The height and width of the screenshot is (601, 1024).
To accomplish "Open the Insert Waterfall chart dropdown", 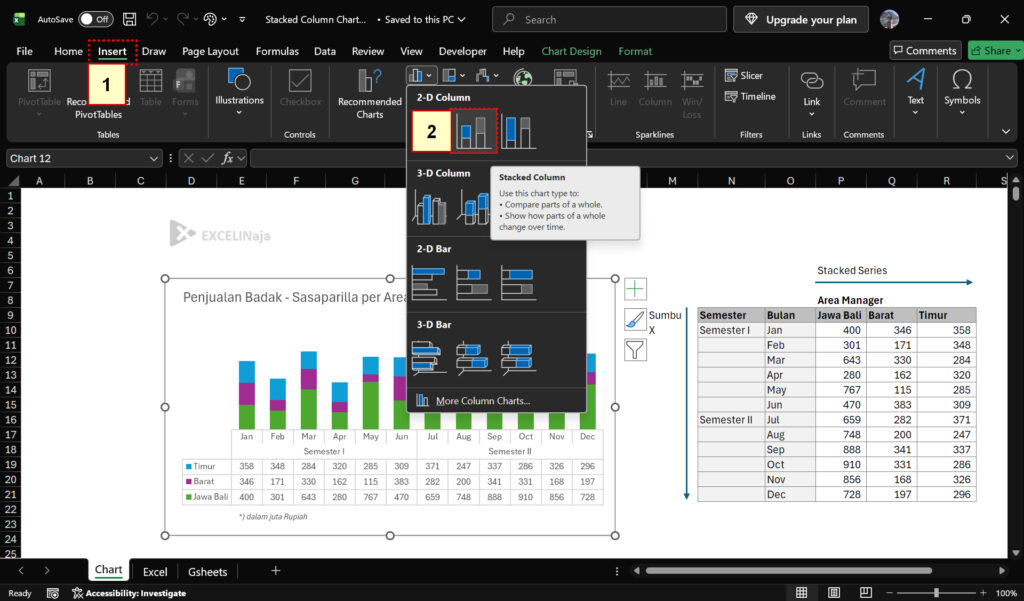I will (x=487, y=76).
